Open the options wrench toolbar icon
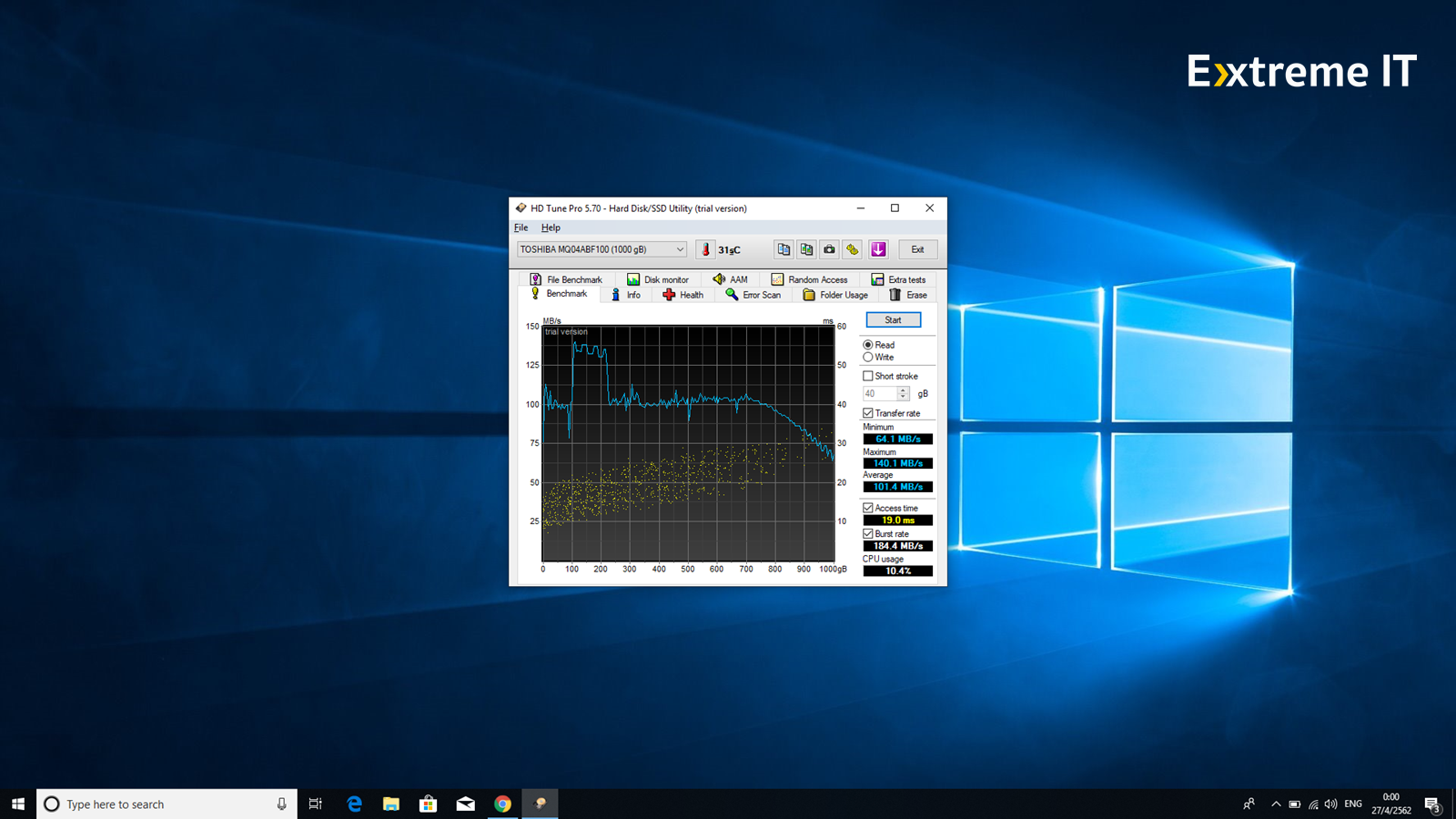 853,249
